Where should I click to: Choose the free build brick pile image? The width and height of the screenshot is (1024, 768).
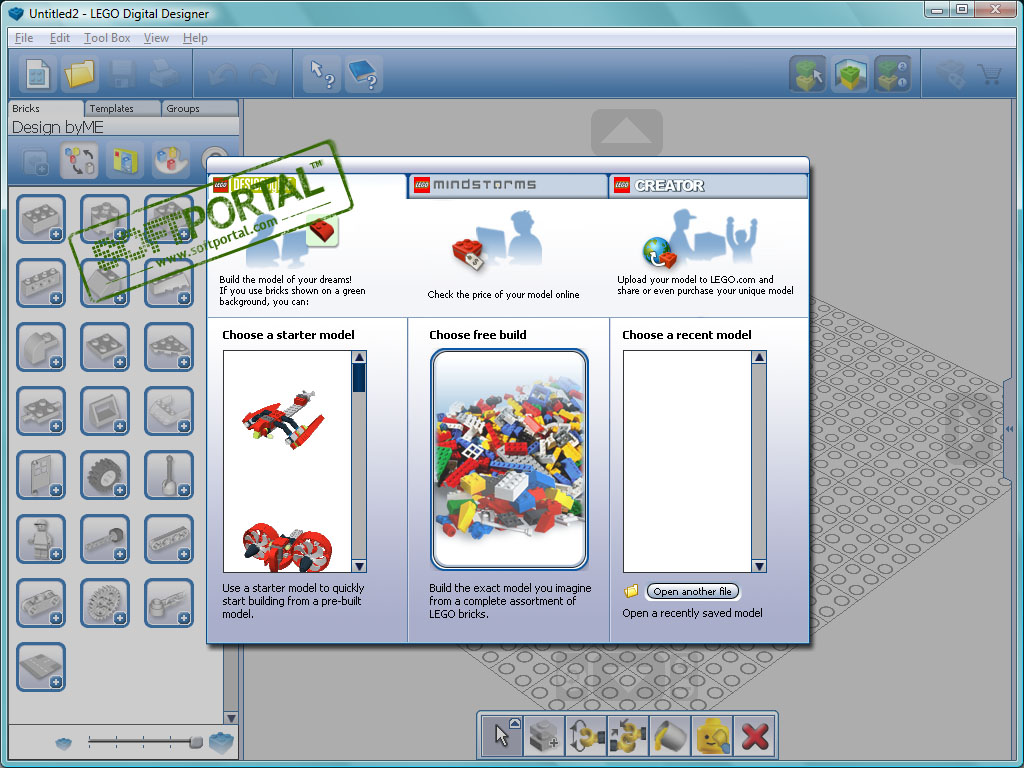pos(509,459)
